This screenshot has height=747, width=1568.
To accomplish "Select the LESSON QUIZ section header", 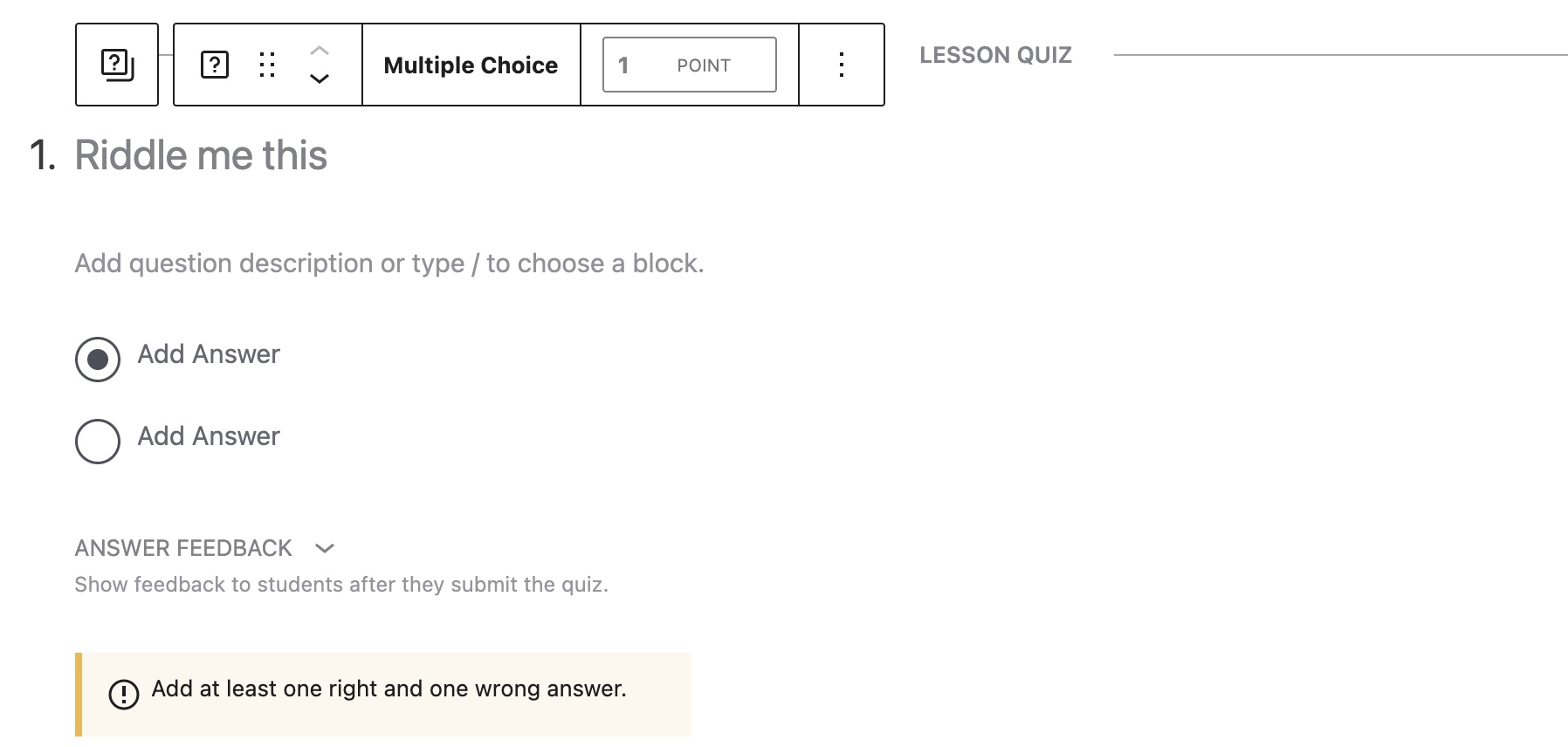I will (995, 54).
